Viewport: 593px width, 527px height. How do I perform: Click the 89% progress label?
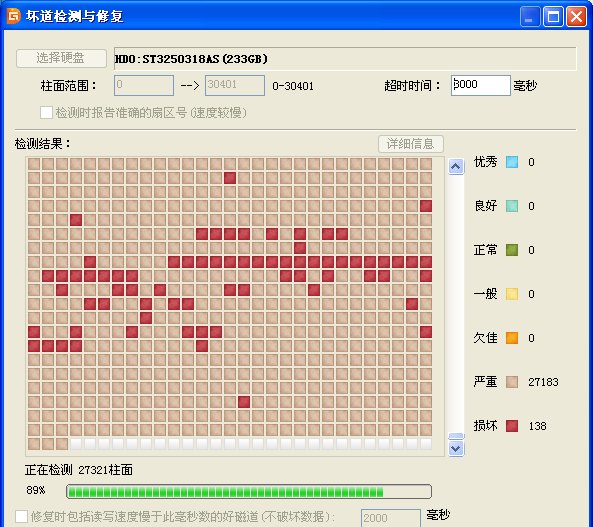[x=36, y=490]
